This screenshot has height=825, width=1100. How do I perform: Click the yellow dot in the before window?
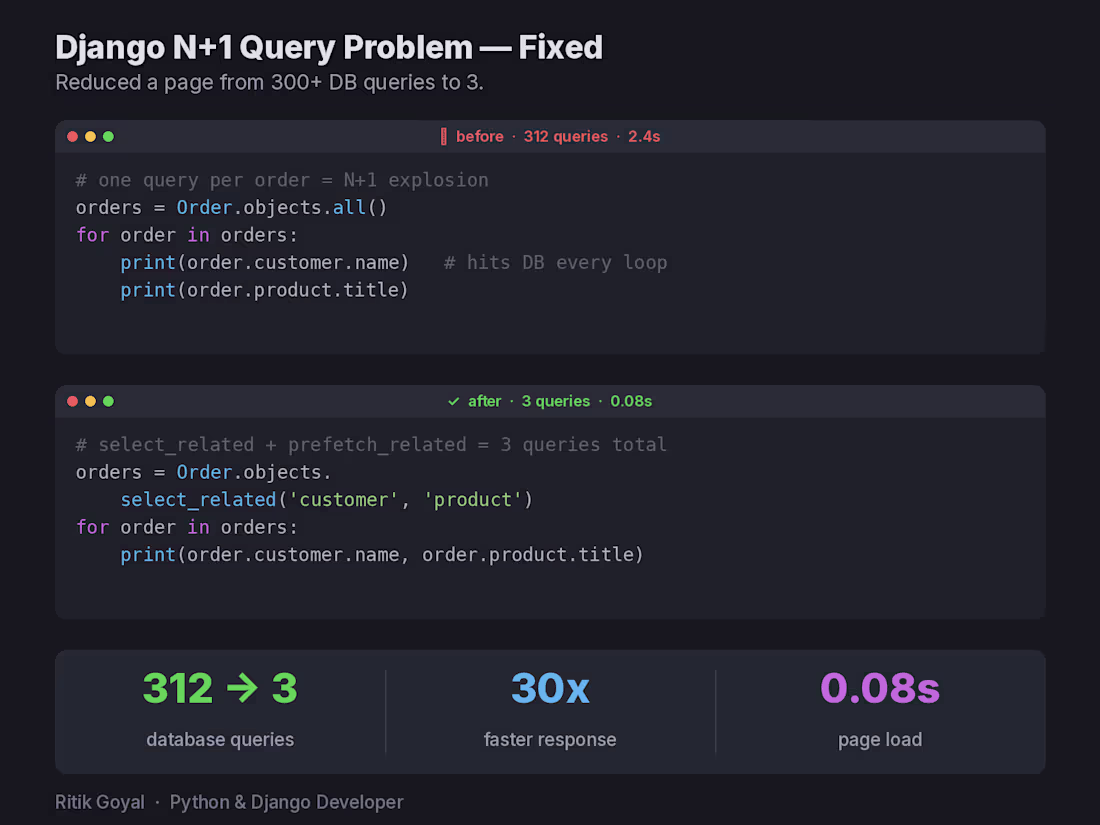click(x=90, y=137)
